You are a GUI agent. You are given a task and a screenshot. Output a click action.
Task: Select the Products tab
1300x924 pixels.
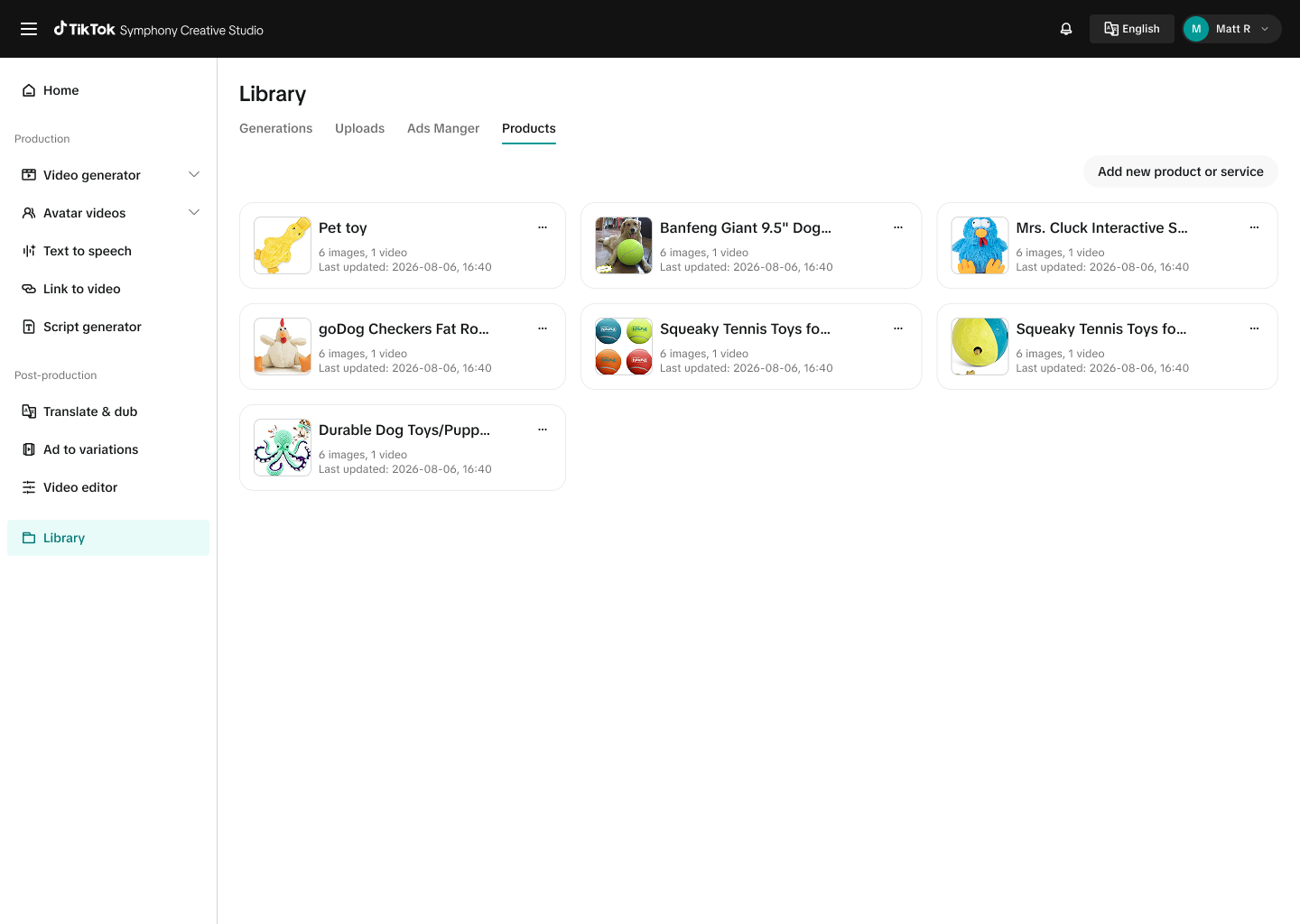(529, 128)
